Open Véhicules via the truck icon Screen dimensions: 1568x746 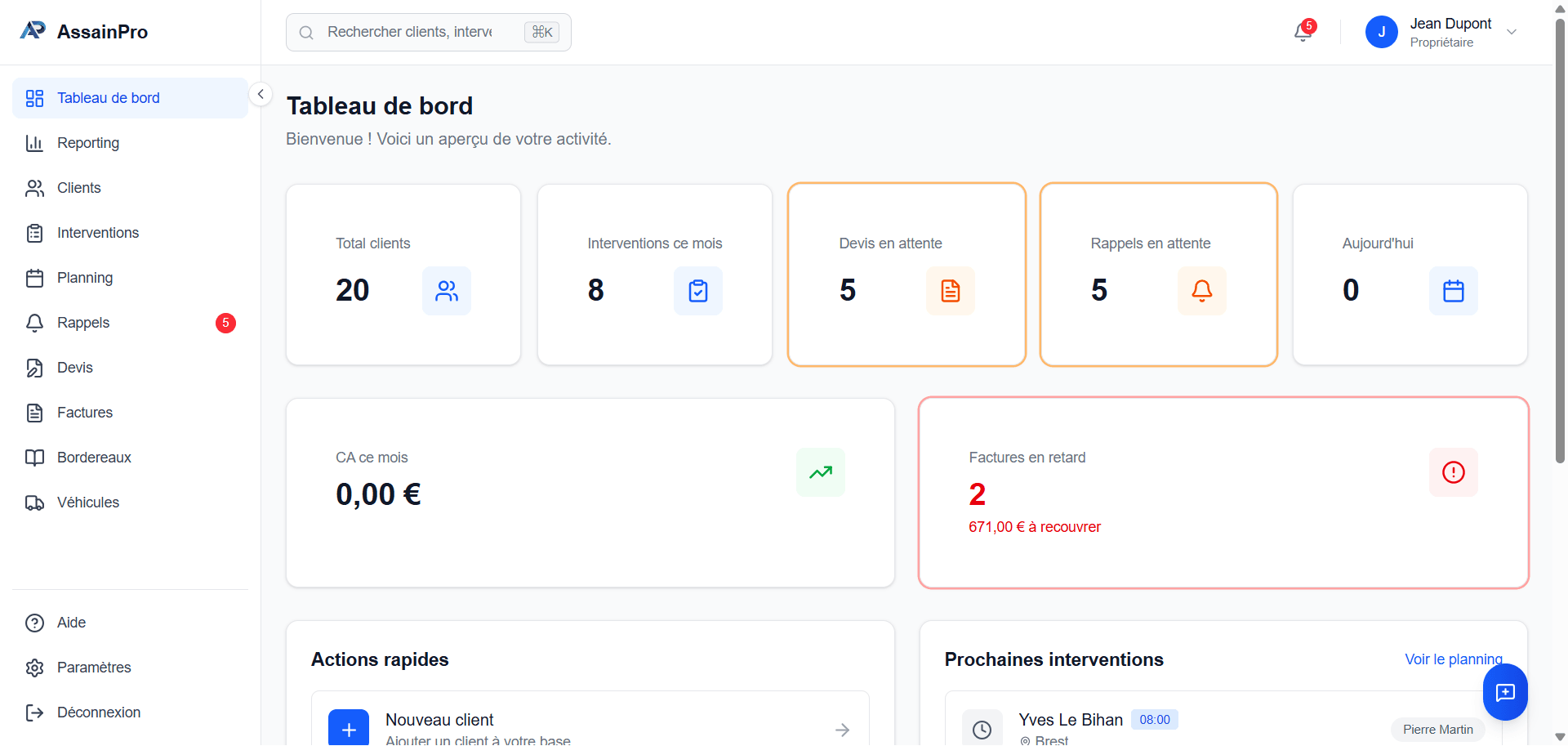[x=34, y=503]
